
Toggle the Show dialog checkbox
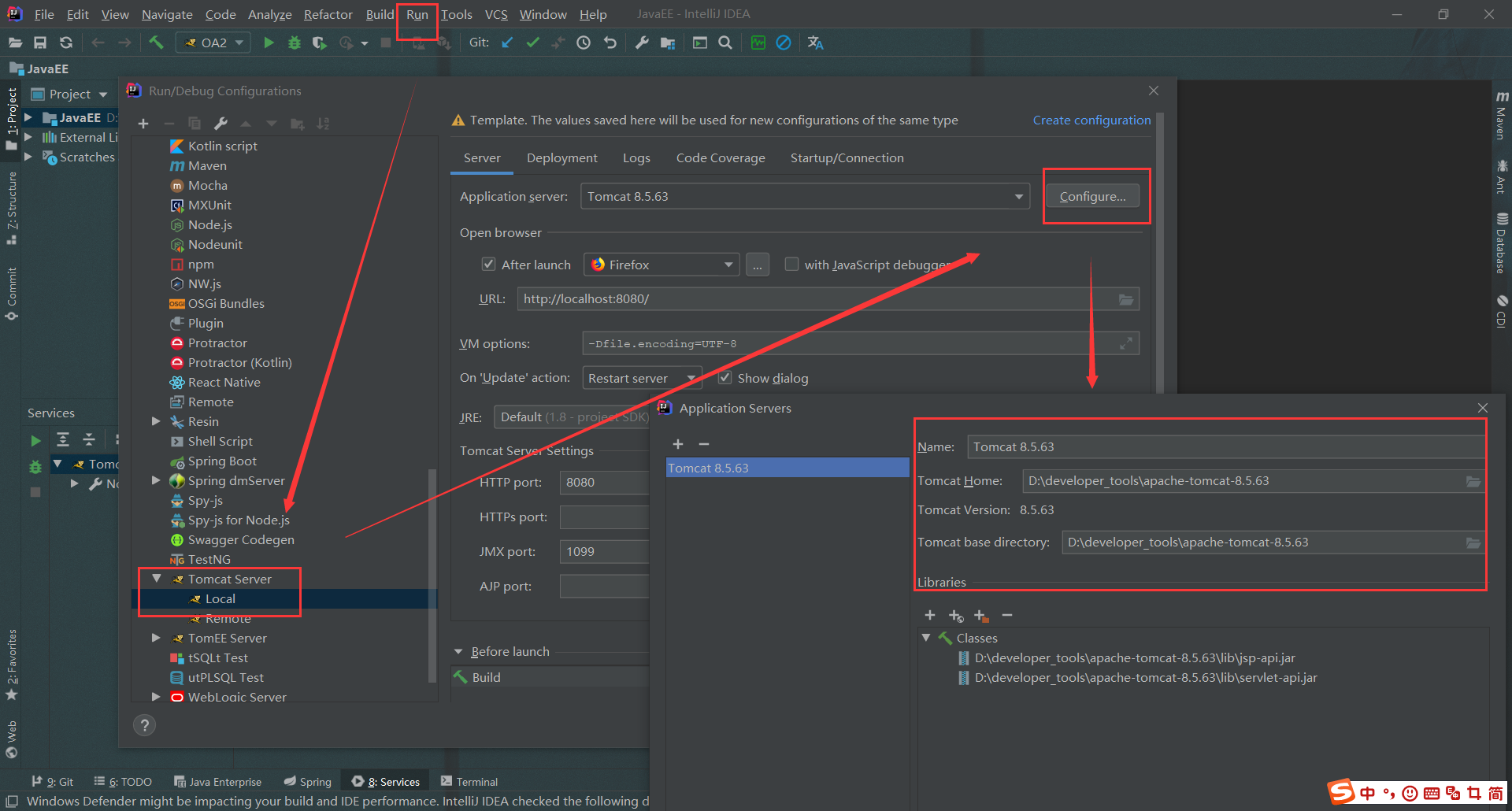724,378
